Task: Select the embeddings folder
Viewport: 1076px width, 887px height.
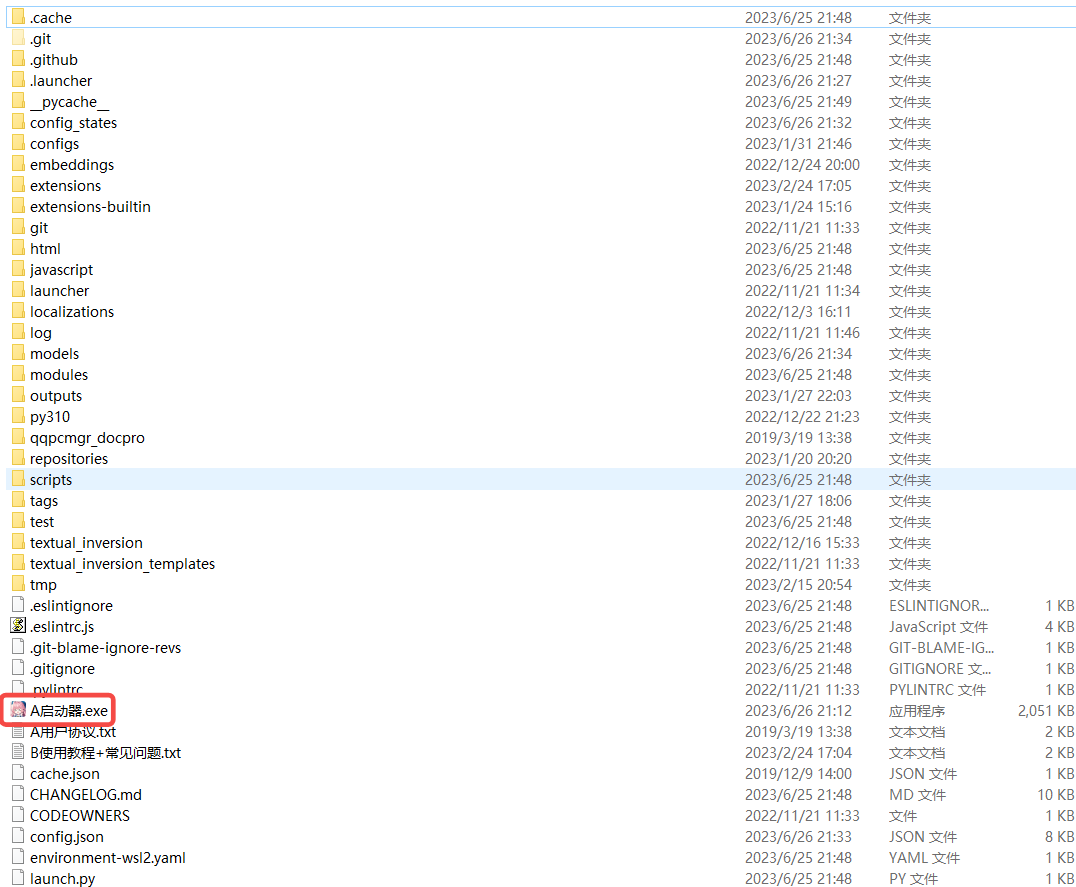Action: [x=72, y=164]
